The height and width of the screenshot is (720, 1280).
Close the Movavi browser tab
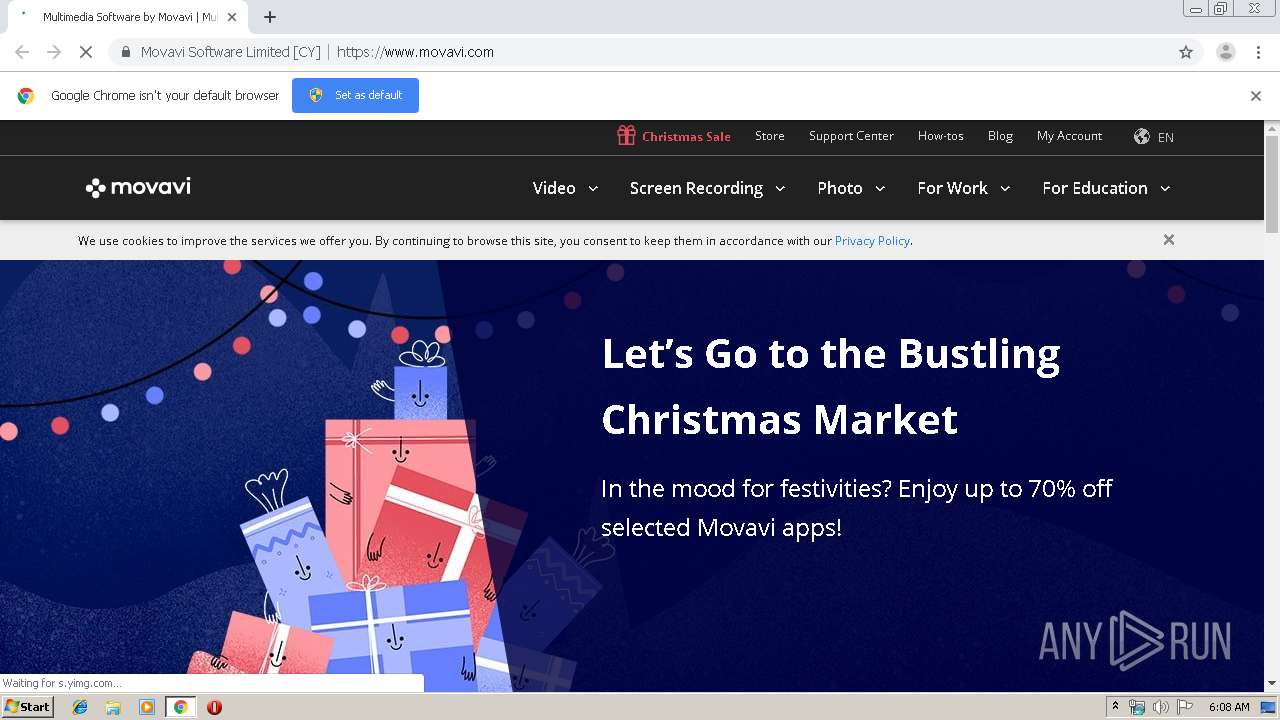(232, 17)
